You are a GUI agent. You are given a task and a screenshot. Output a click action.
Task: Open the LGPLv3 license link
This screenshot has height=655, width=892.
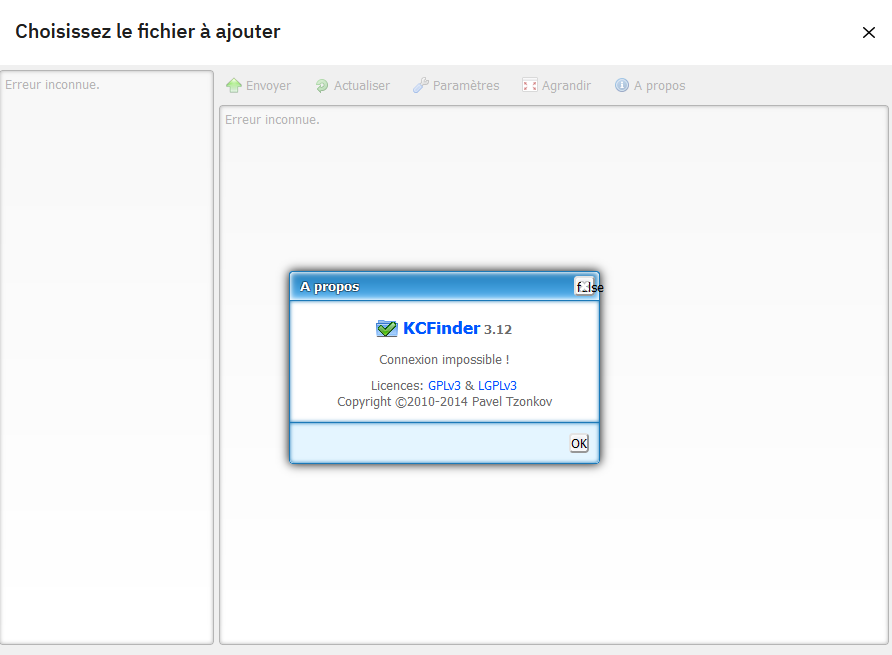tap(497, 386)
